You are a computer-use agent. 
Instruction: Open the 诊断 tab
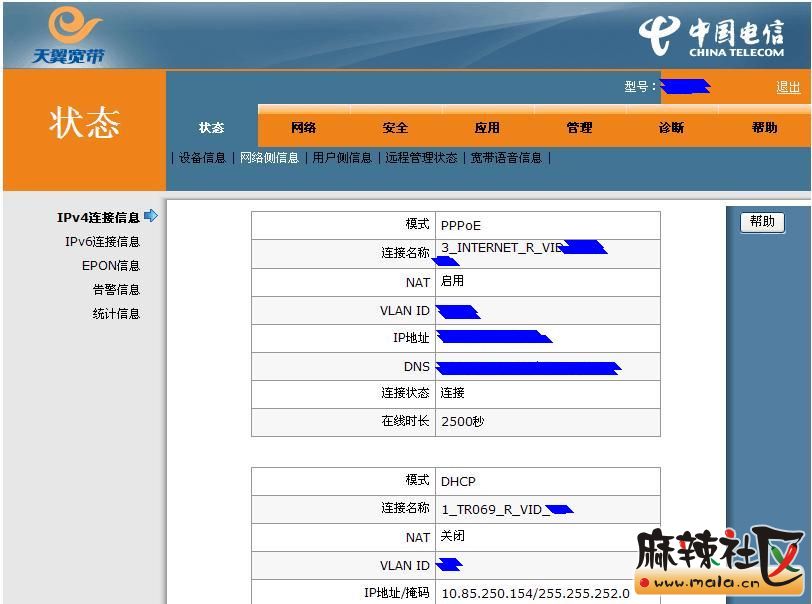(x=671, y=128)
